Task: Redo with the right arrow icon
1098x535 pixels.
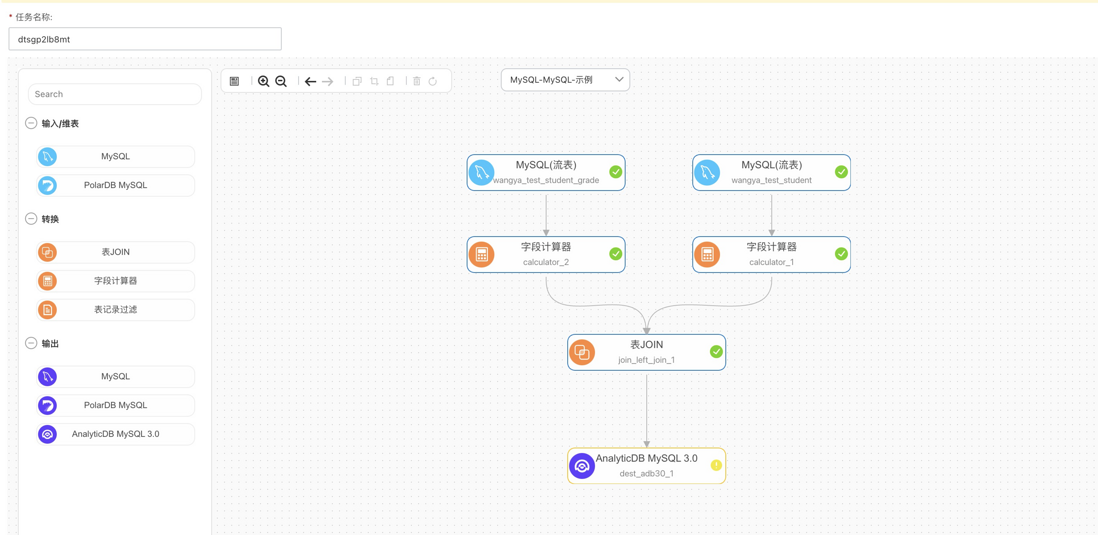Action: point(328,81)
